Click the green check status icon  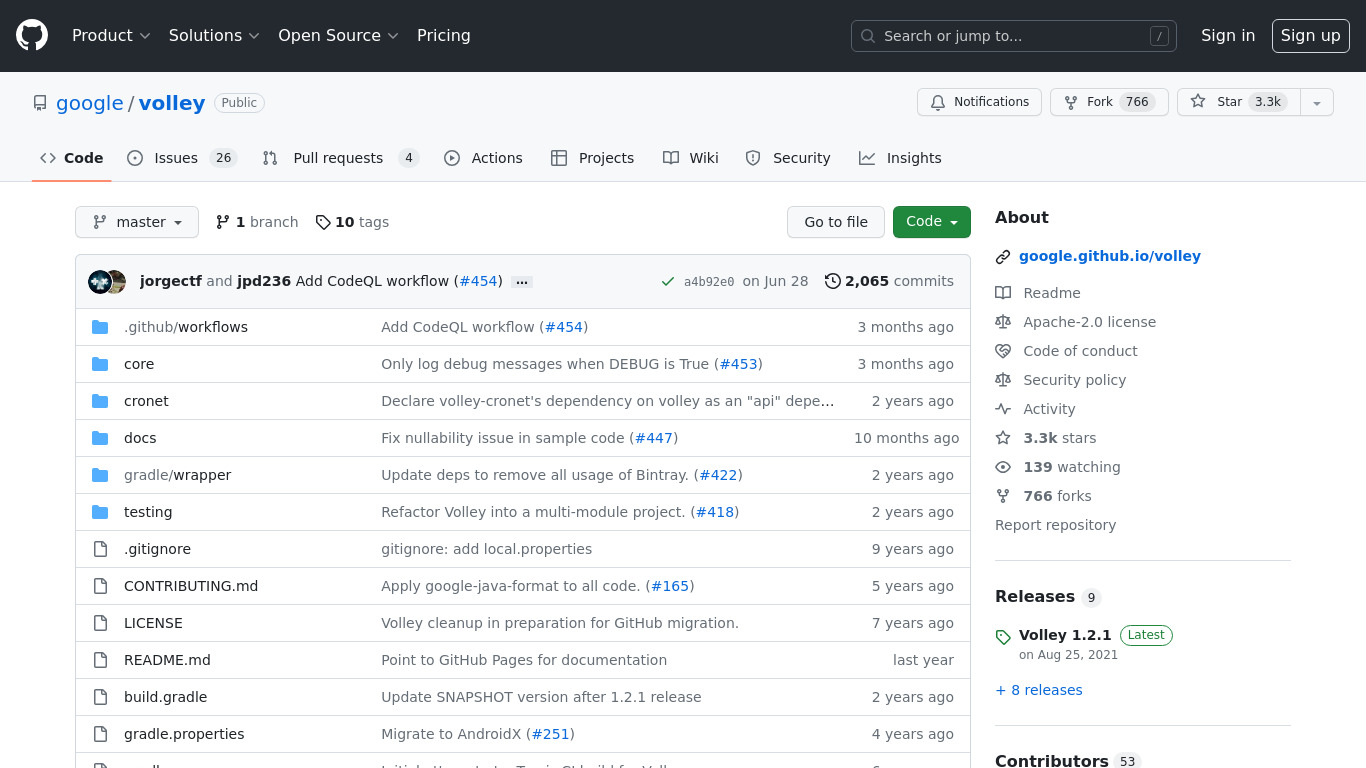(x=668, y=282)
